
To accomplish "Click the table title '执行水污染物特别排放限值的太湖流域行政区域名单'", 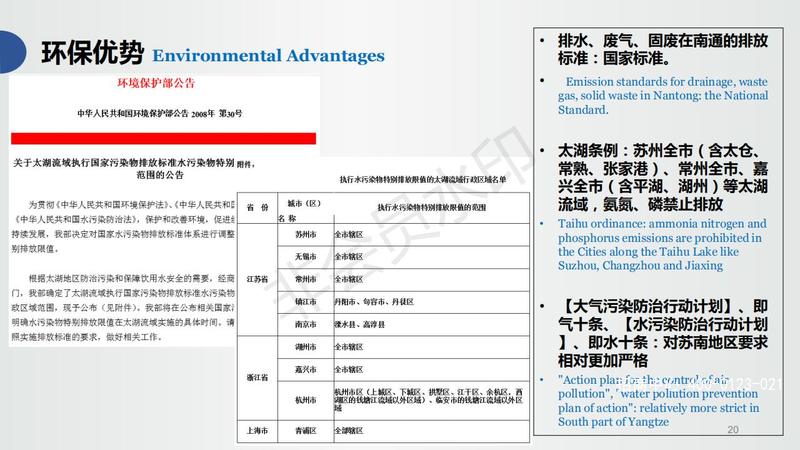I will [423, 180].
